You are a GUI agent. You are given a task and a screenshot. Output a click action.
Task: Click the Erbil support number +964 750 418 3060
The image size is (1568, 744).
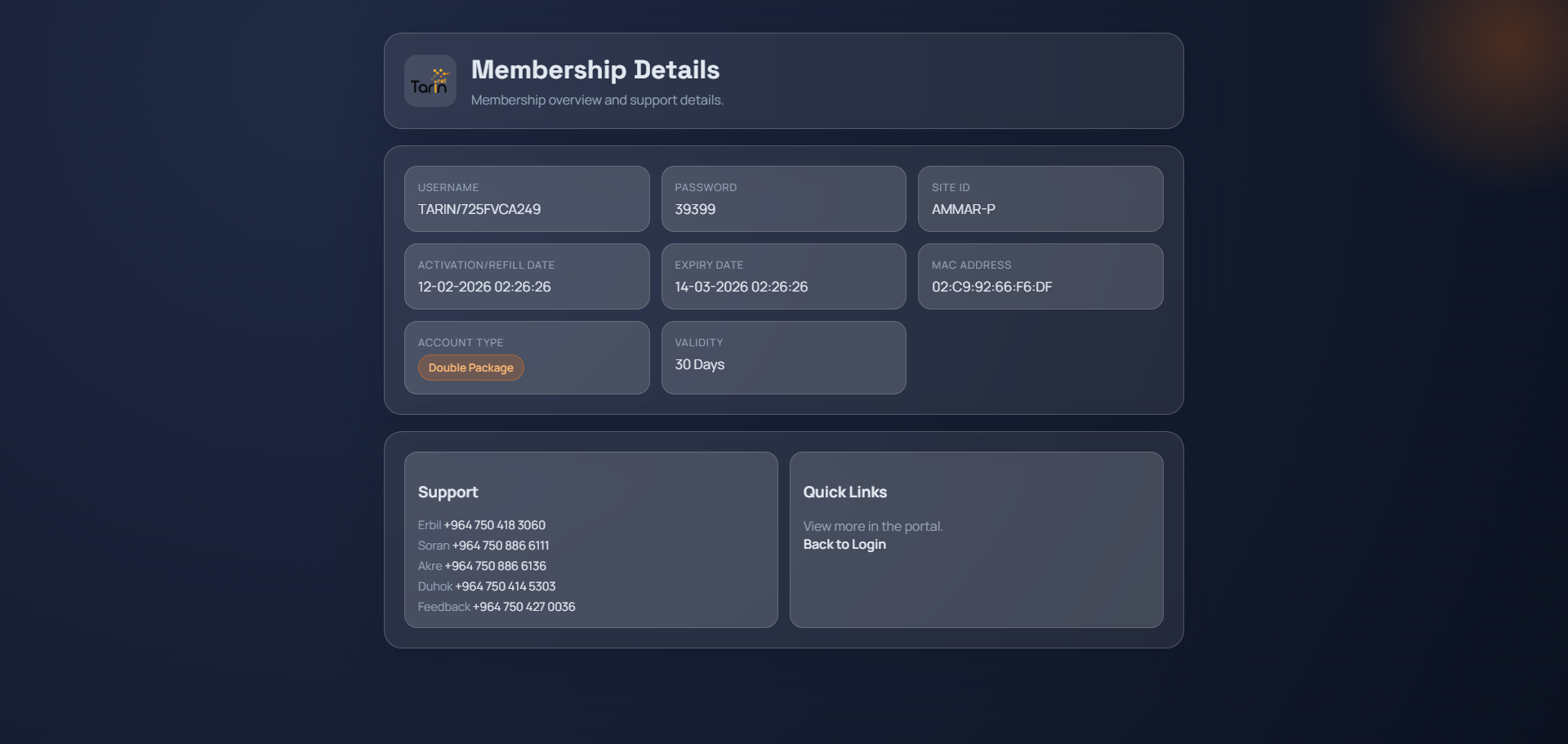494,525
